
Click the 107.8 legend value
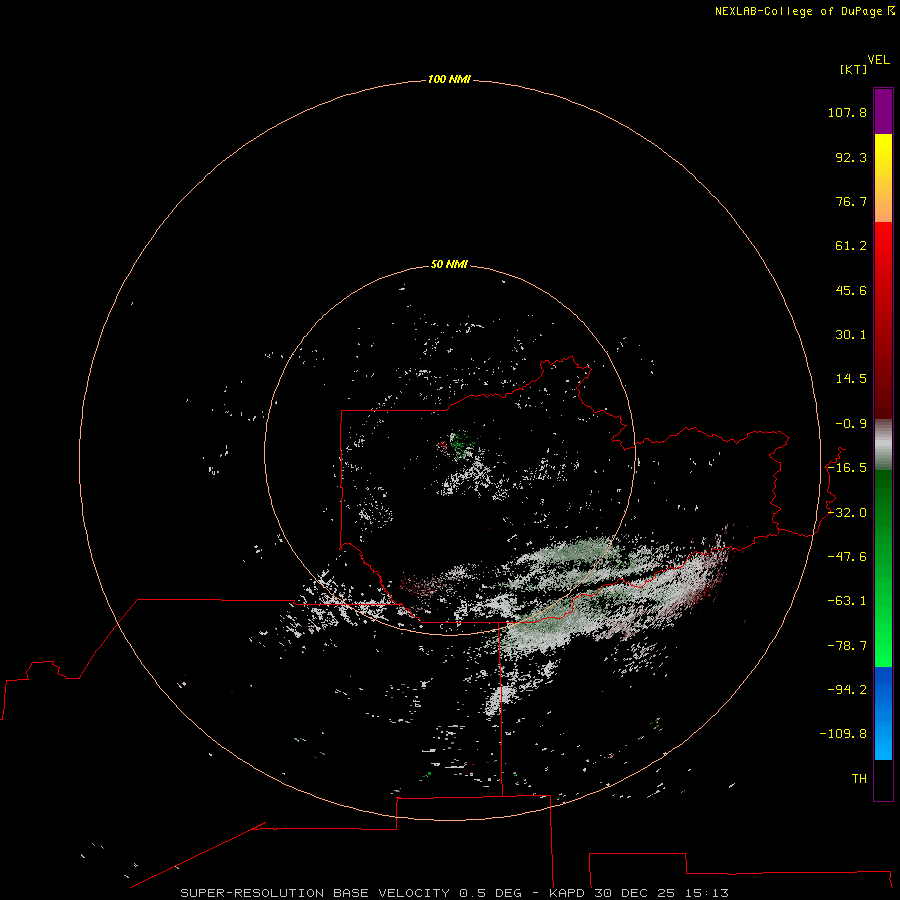[847, 112]
